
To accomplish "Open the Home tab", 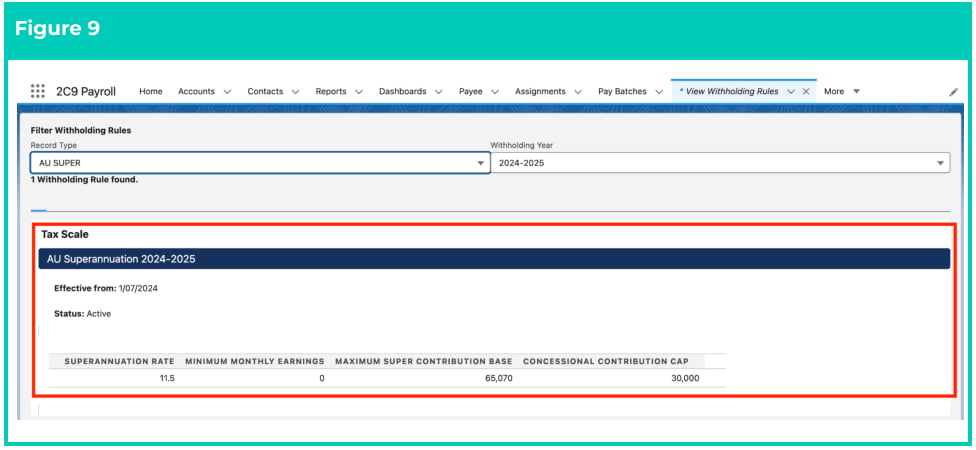I will pos(151,91).
